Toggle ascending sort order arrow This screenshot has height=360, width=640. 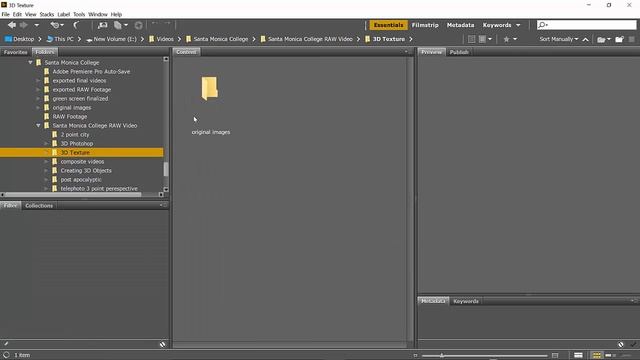coord(585,40)
